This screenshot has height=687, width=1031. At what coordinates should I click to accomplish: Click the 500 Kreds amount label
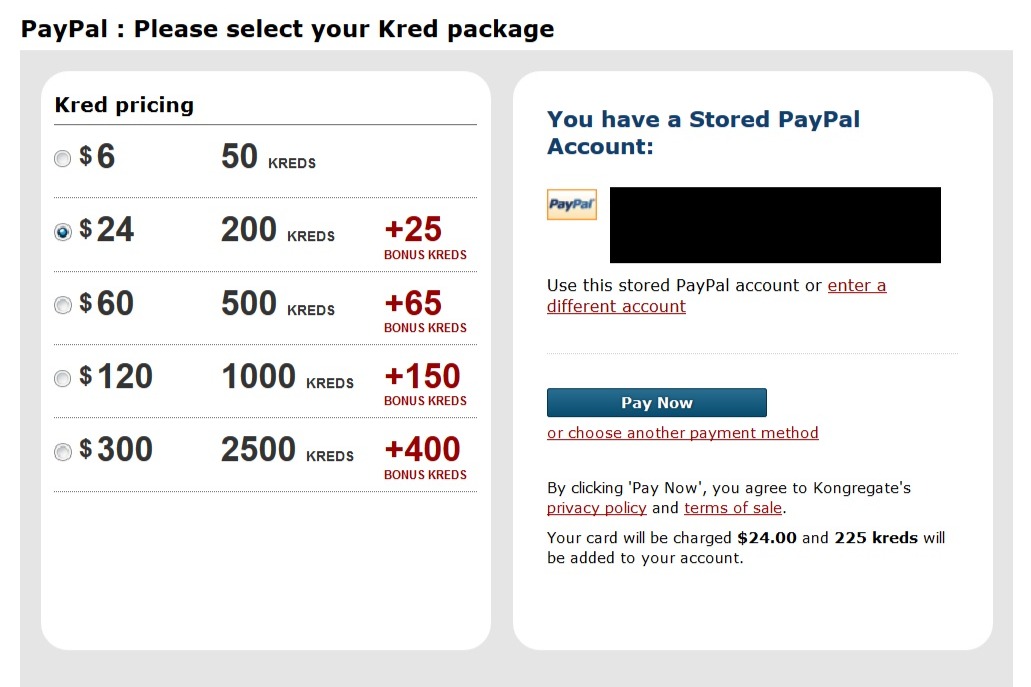[x=277, y=304]
